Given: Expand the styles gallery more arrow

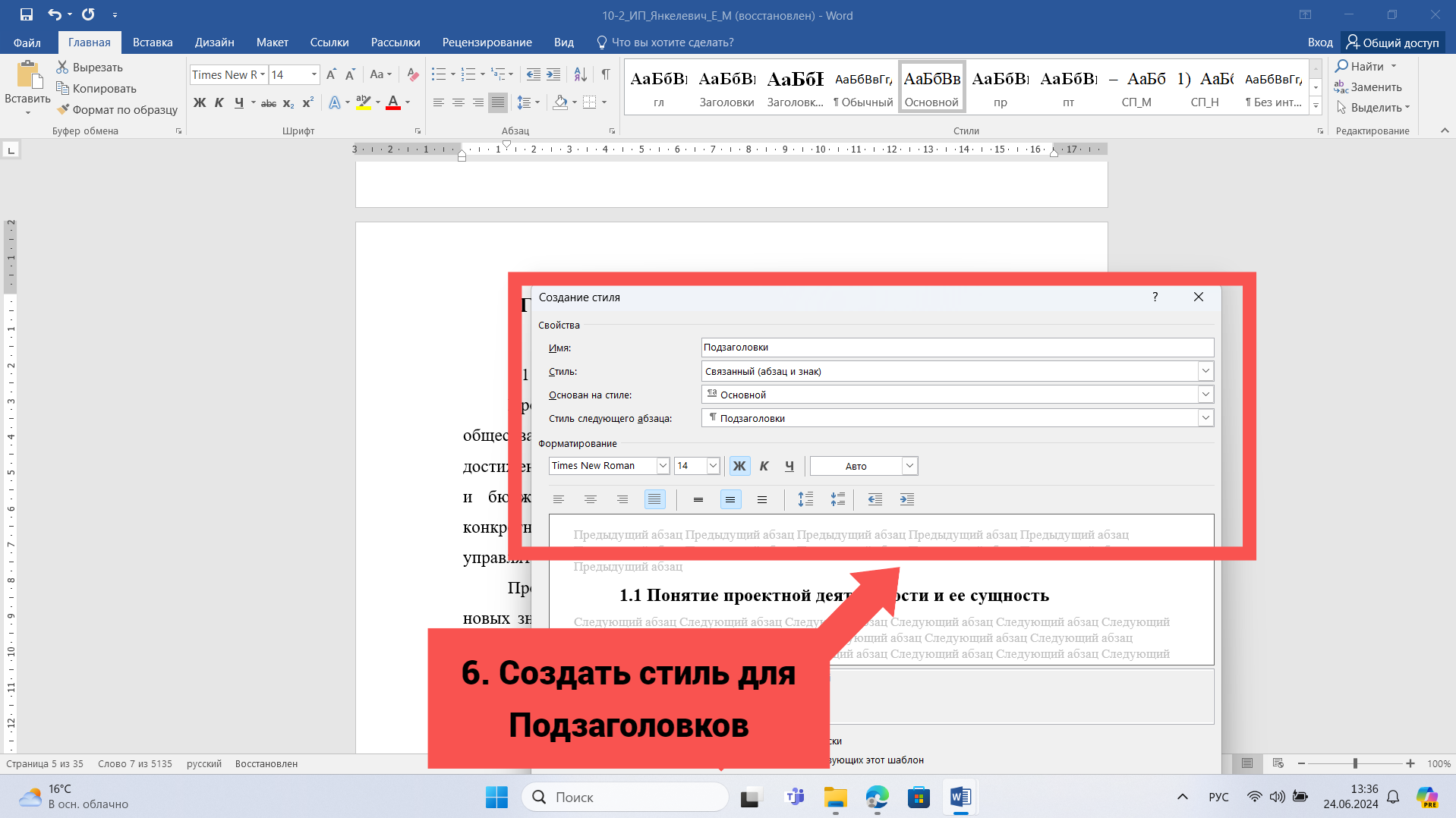Looking at the screenshot, I should coord(1316,107).
